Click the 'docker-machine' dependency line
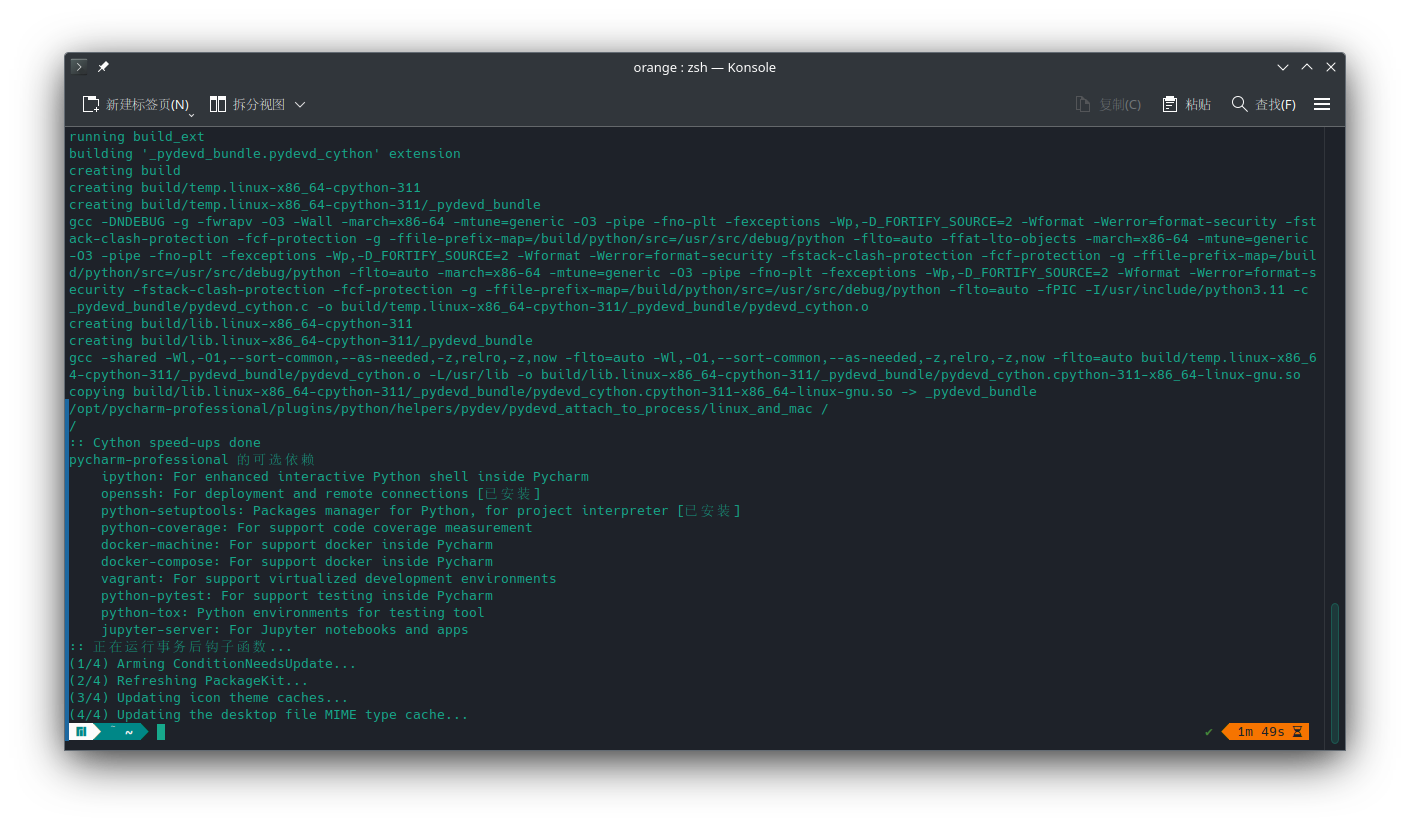1410x827 pixels. click(x=297, y=545)
